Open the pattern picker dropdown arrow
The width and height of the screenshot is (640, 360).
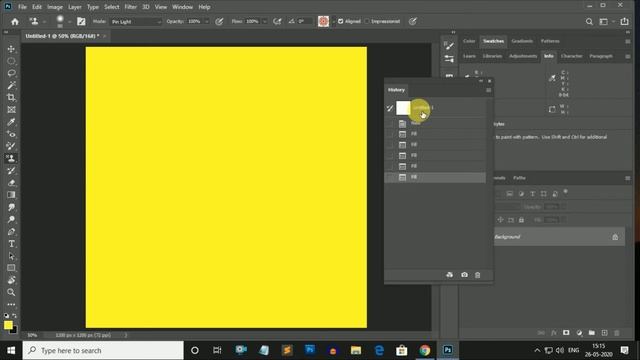tap(333, 22)
